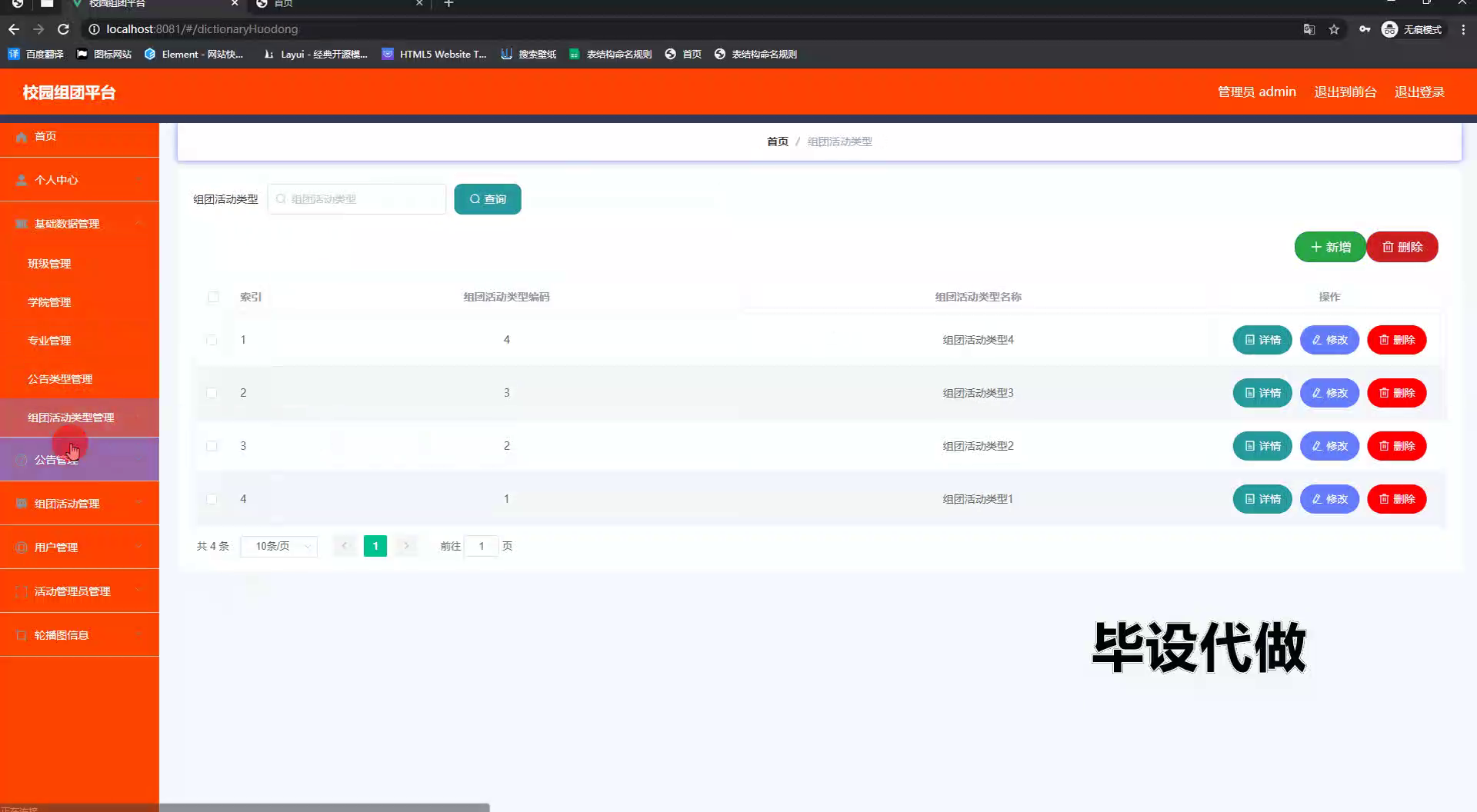Image resolution: width=1477 pixels, height=812 pixels.
Task: Click 删除 for 组团活动类型3
Action: [x=1397, y=393]
